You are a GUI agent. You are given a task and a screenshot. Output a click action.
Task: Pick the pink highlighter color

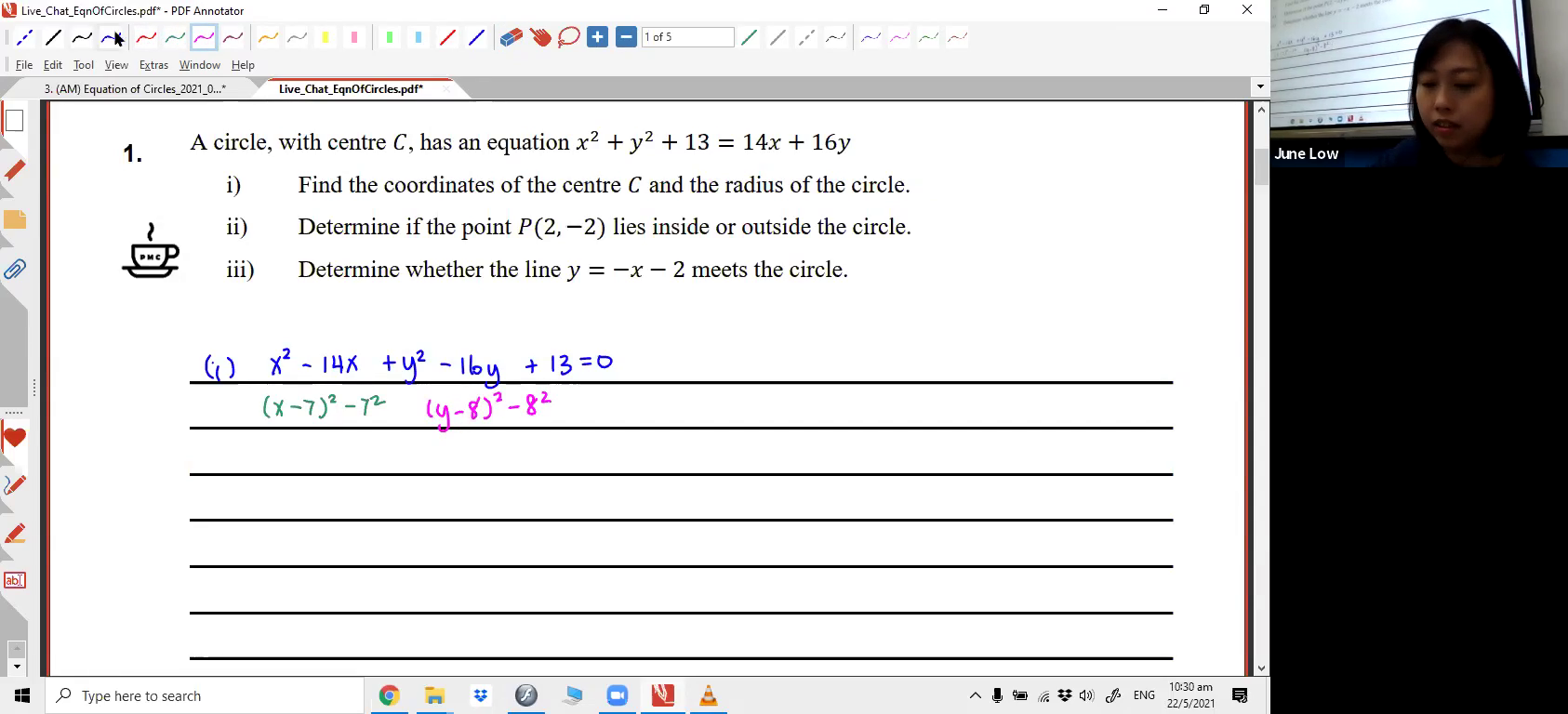pyautogui.click(x=353, y=37)
